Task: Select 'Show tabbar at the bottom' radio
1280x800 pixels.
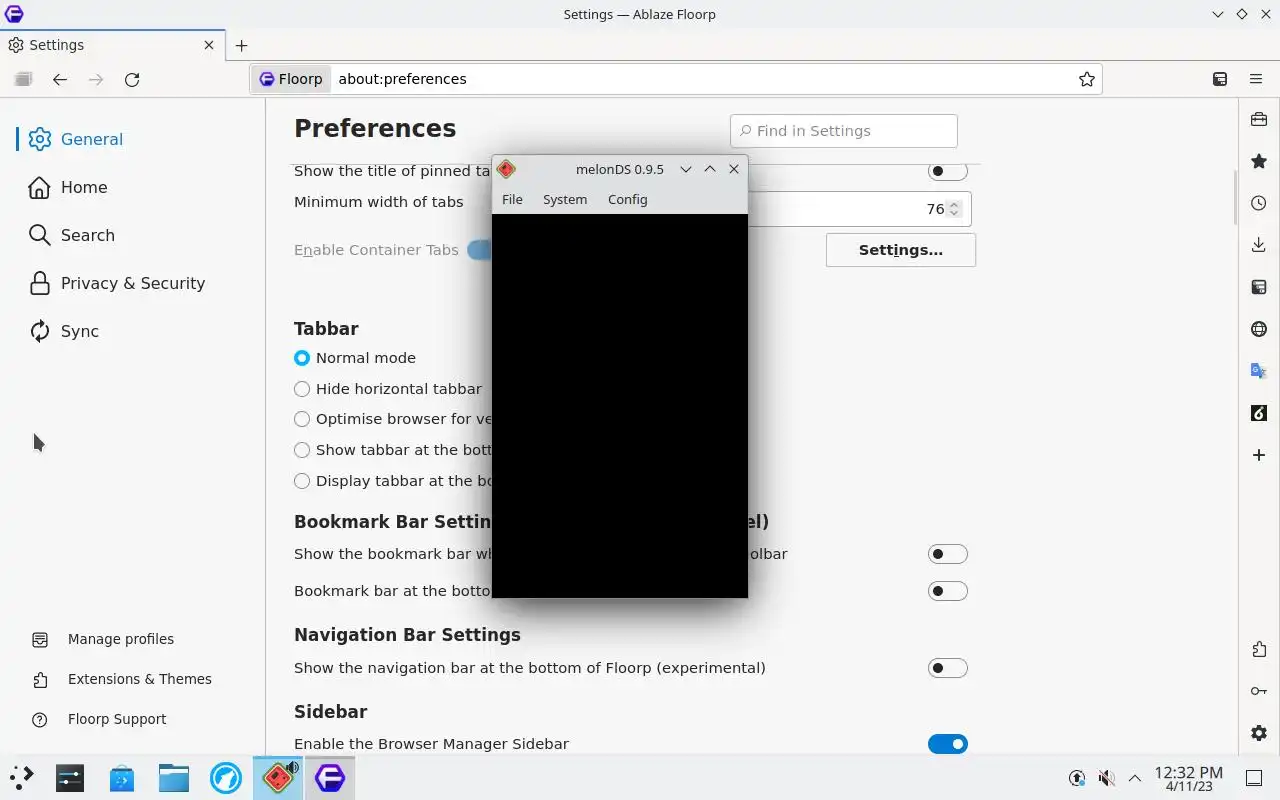Action: click(x=302, y=450)
